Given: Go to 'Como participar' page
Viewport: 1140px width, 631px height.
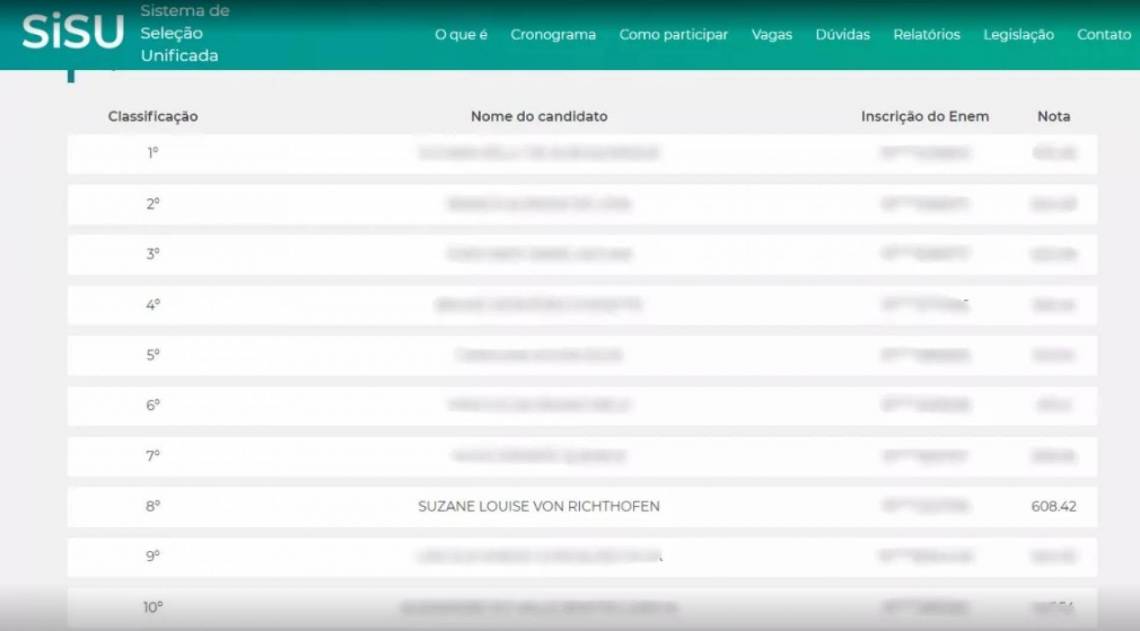Looking at the screenshot, I should pos(673,35).
